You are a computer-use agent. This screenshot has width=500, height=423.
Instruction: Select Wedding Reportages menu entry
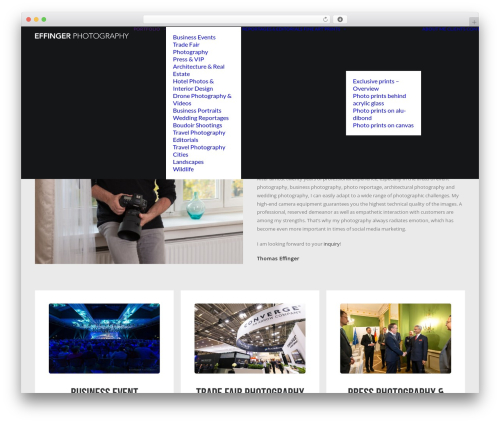[x=200, y=118]
